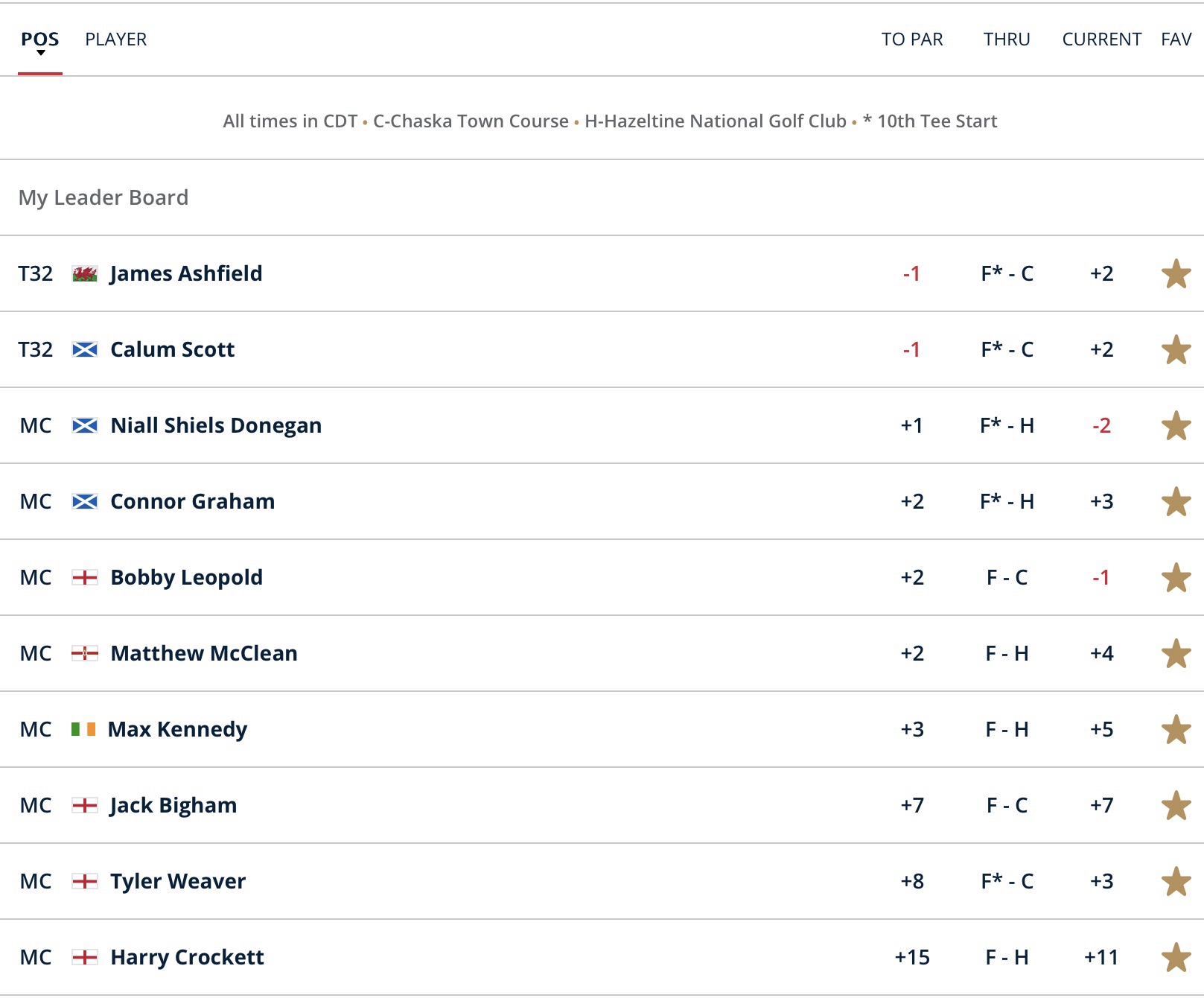Toggle the favorite star for Calum Scott
The width and height of the screenshot is (1204, 998).
click(x=1176, y=350)
